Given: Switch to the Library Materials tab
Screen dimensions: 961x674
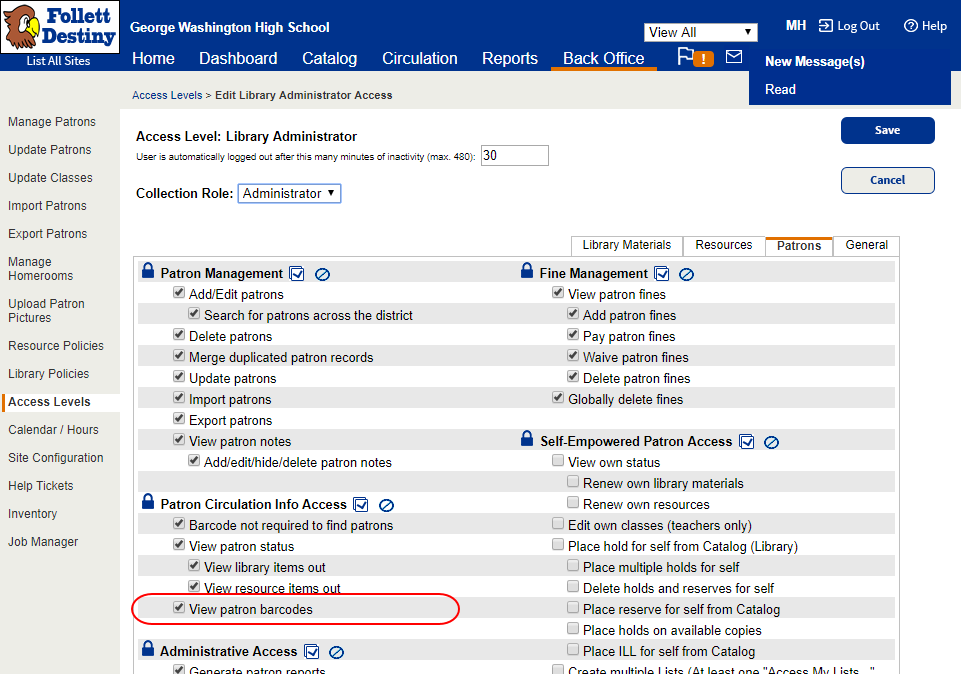Looking at the screenshot, I should 626,245.
